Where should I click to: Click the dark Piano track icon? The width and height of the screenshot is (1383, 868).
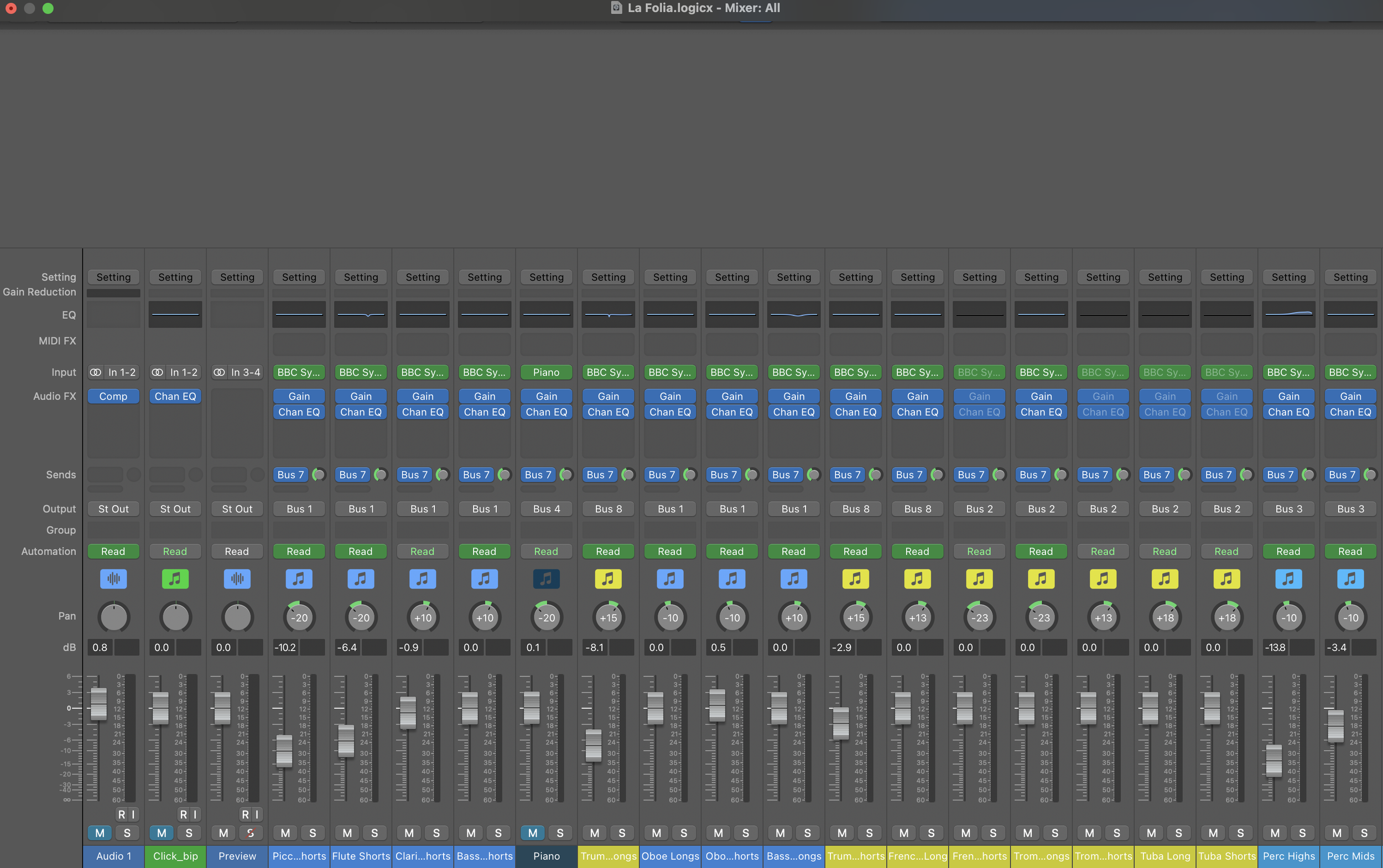pyautogui.click(x=546, y=579)
